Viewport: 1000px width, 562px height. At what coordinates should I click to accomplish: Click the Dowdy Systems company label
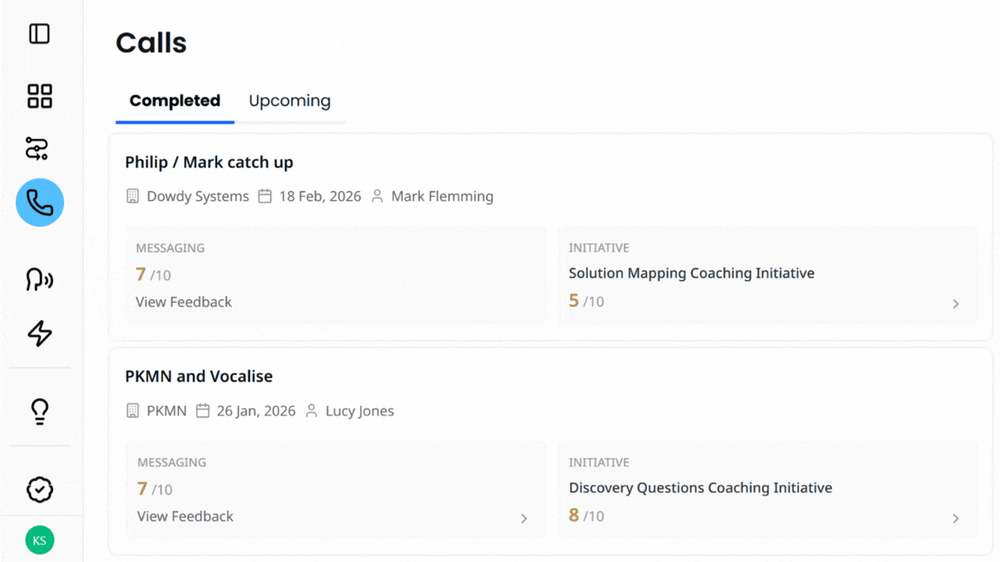coord(197,196)
